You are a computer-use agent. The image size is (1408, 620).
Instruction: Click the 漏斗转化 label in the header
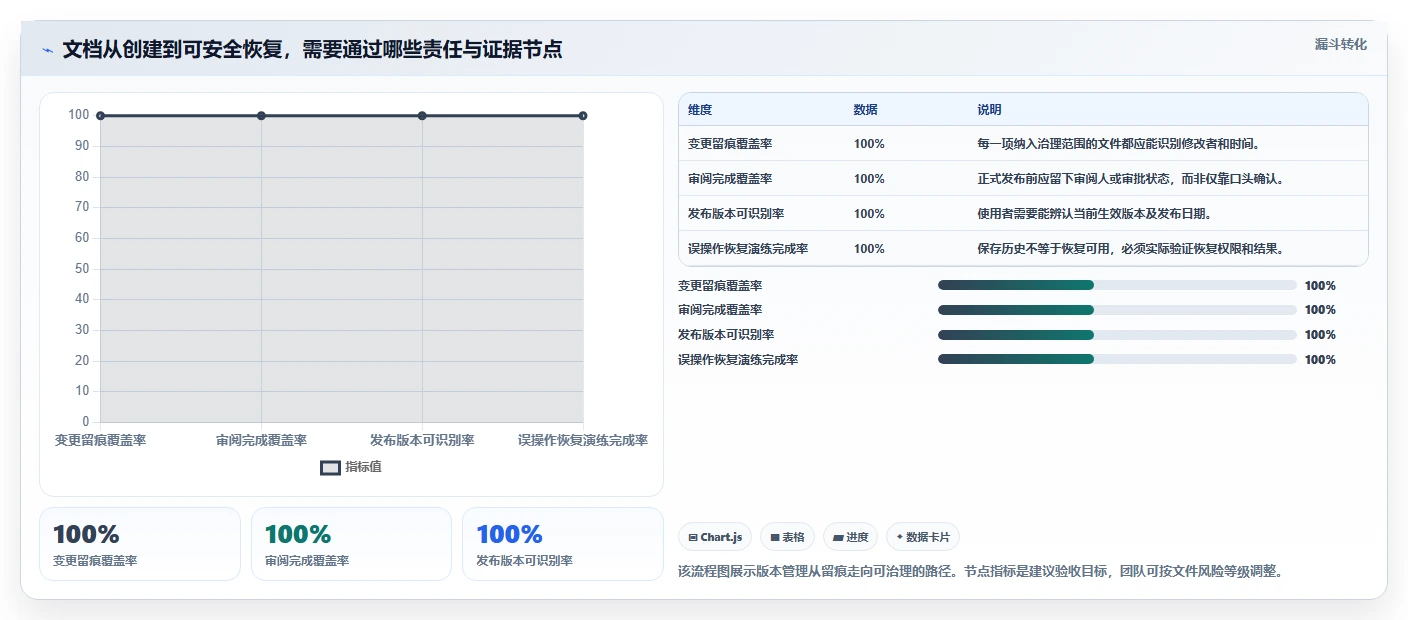[x=1340, y=44]
